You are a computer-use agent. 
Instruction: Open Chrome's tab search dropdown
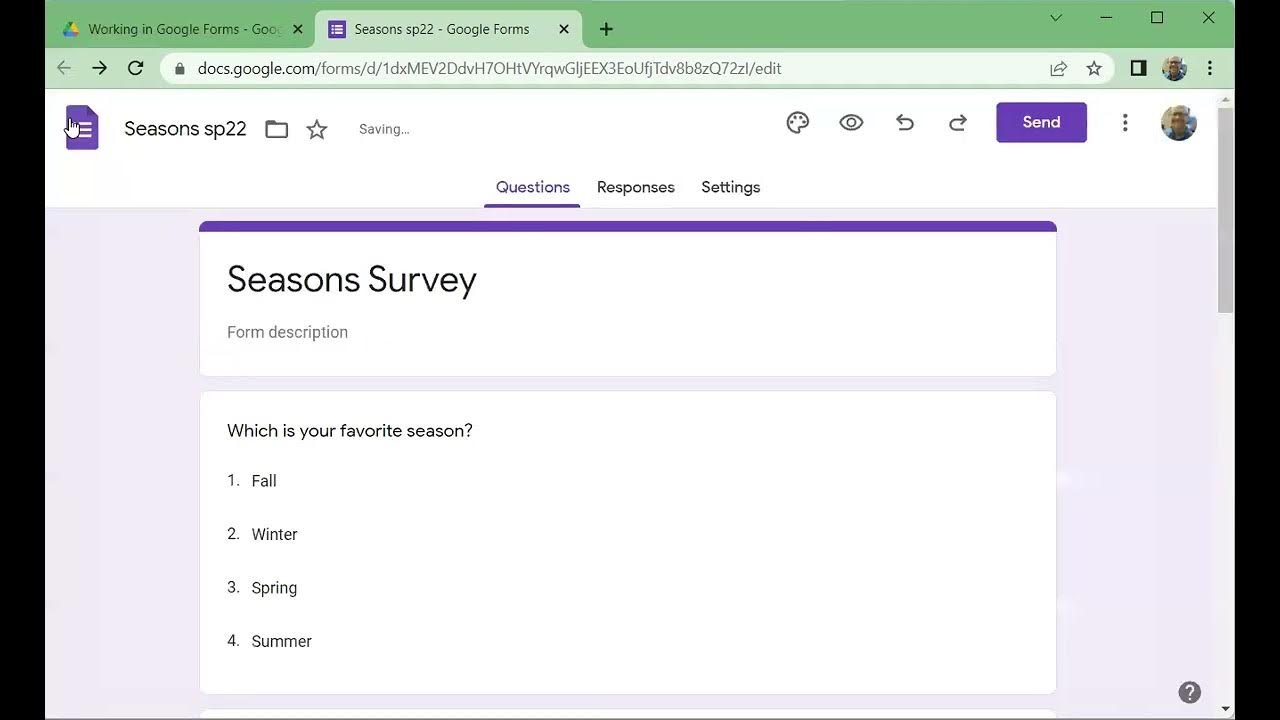pyautogui.click(x=1055, y=18)
